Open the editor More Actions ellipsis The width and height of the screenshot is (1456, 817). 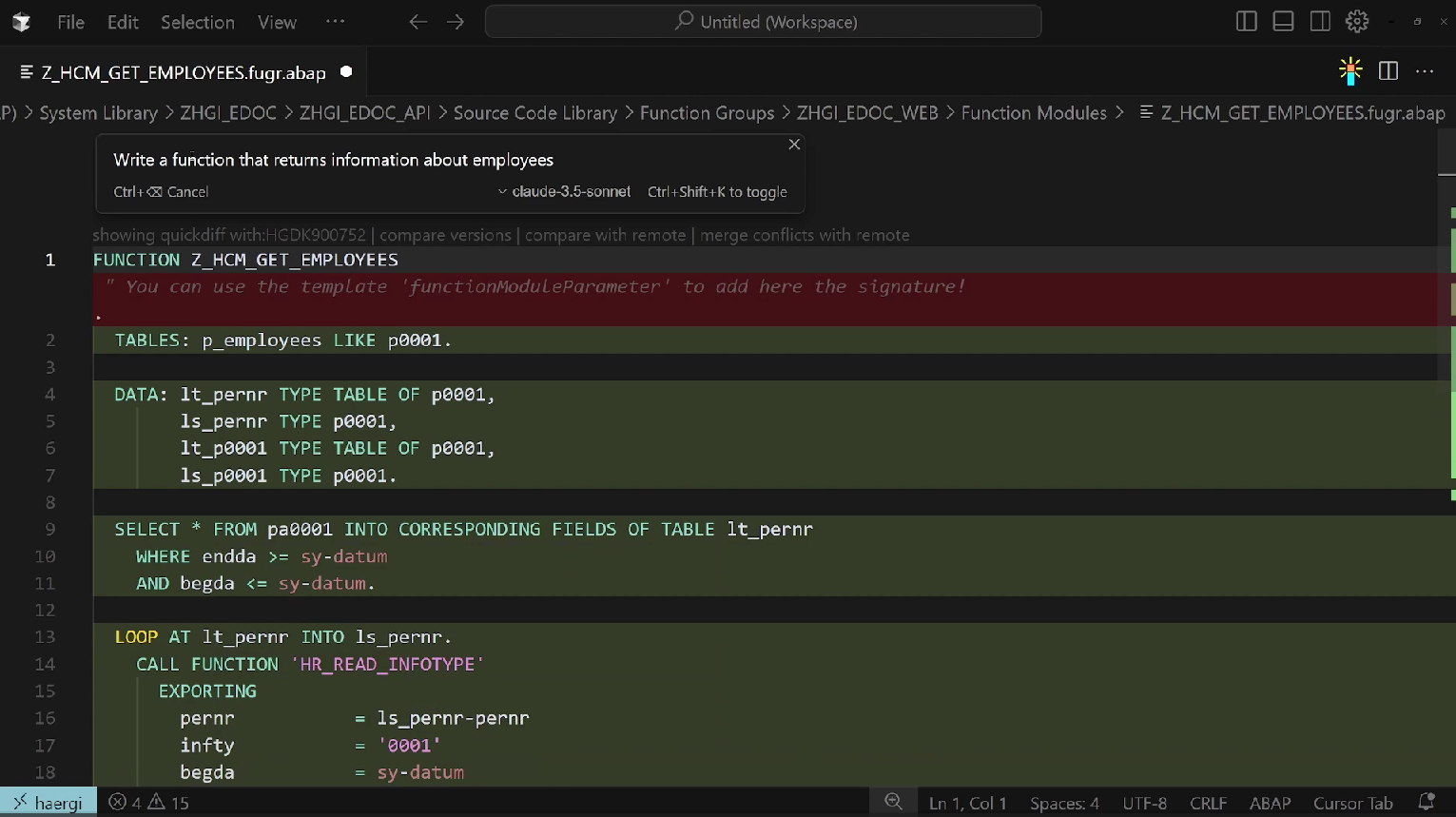coord(1425,71)
